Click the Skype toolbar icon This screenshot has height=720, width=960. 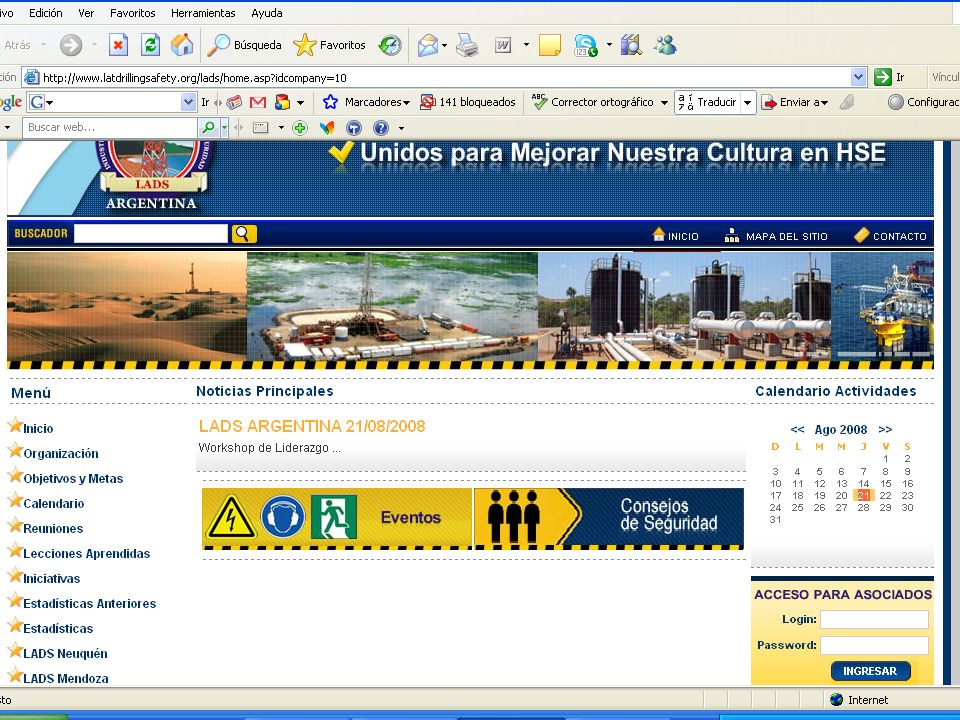pyautogui.click(x=586, y=45)
